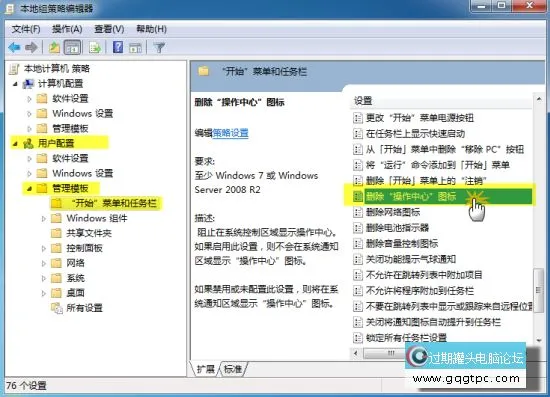Viewport: 550px width, 397px height.
Task: Click the vertical scrollbar thumb in settings list
Action: 538,290
